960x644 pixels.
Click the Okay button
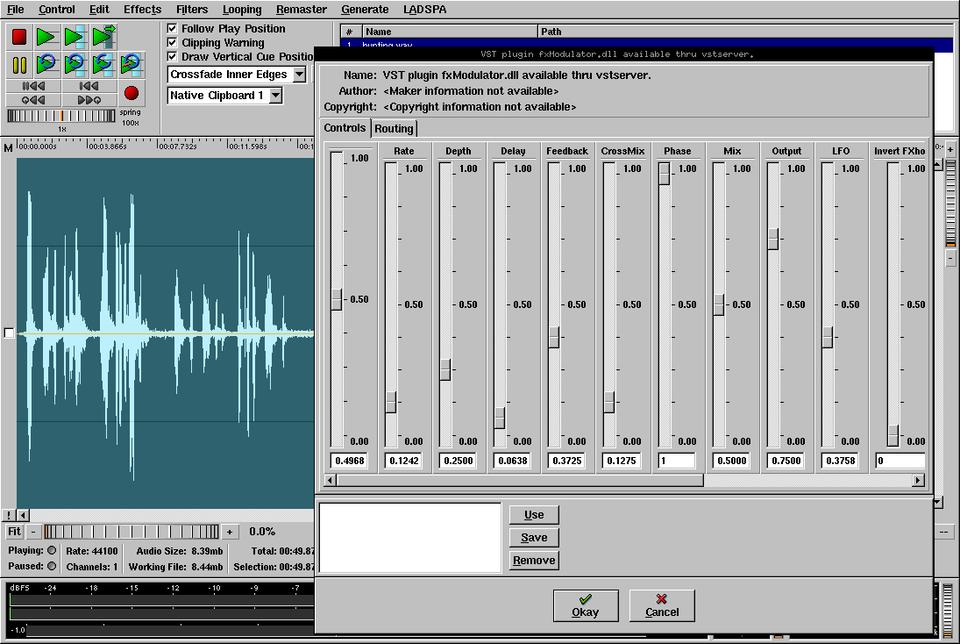tap(585, 605)
